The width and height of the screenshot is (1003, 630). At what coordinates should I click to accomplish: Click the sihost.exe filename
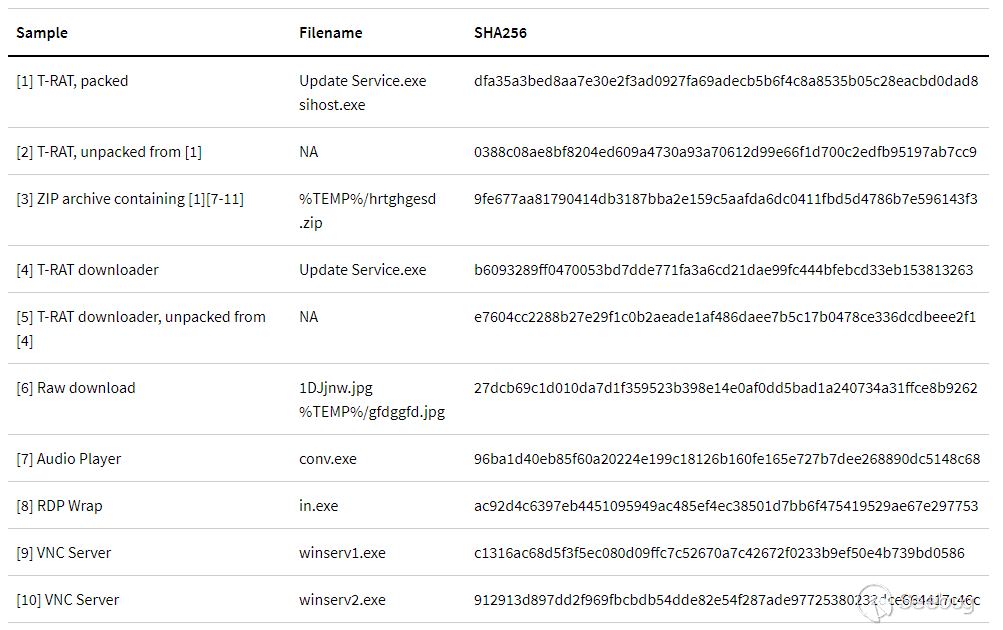coord(332,105)
